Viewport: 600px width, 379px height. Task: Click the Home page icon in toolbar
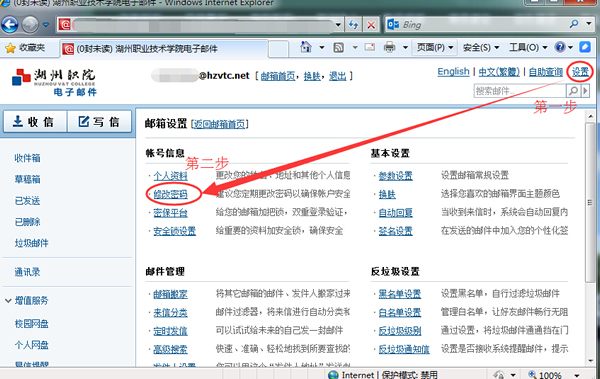(x=306, y=47)
